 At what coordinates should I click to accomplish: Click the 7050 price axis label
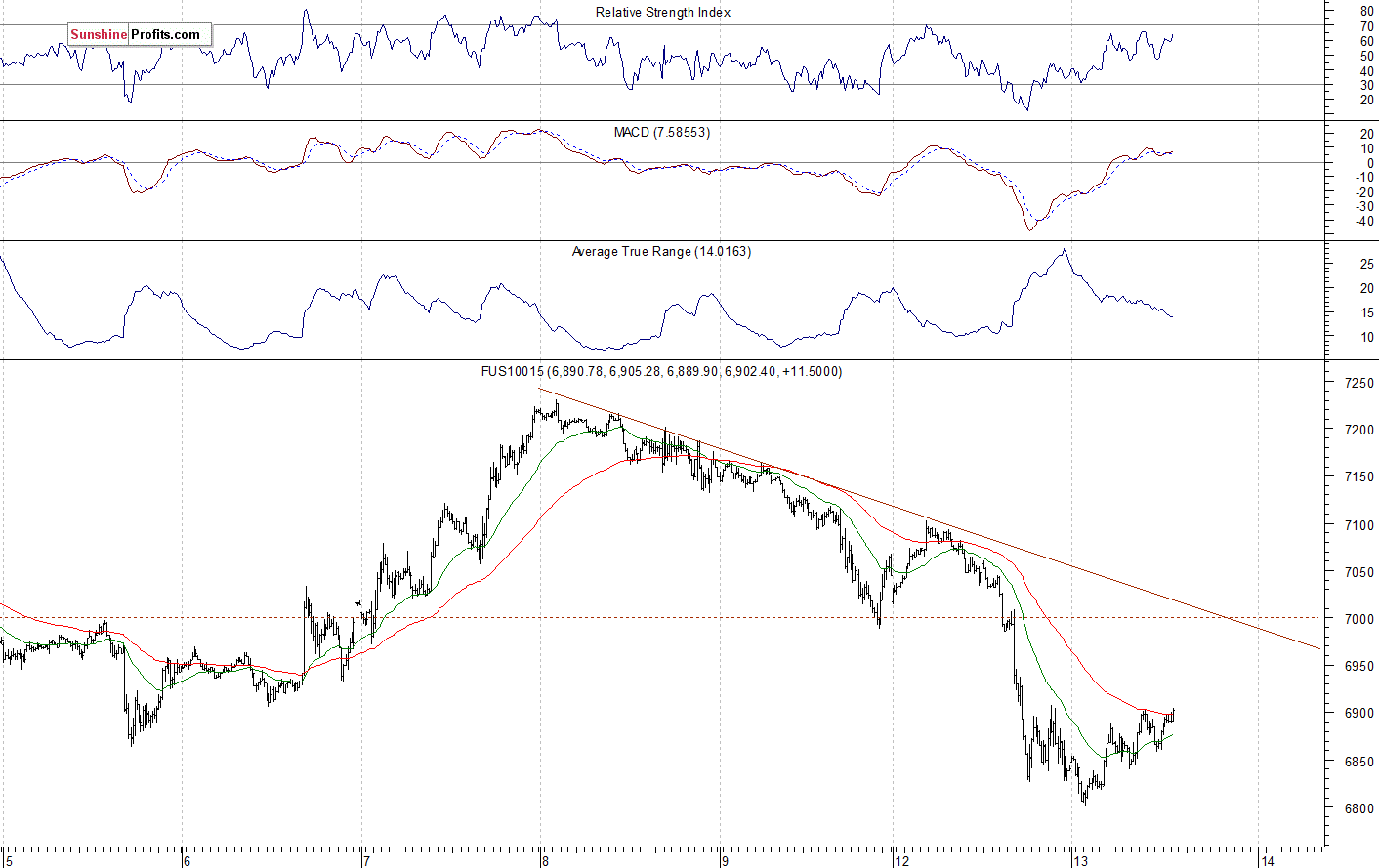tap(1359, 572)
